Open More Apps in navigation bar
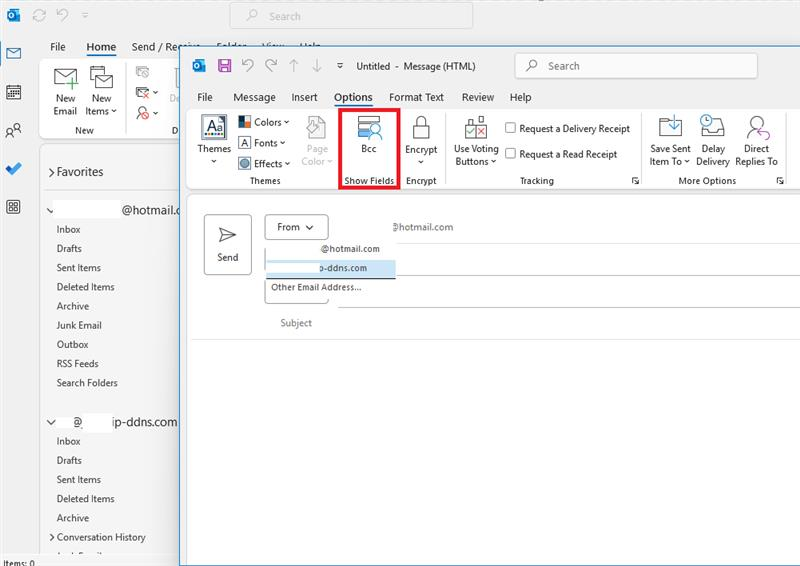 (13, 207)
